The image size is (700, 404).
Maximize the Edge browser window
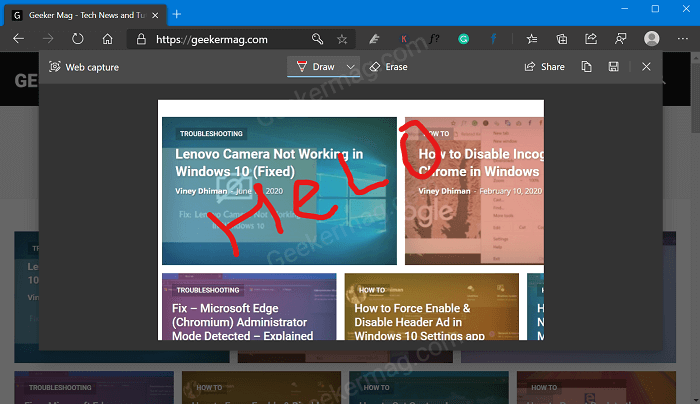click(x=655, y=9)
